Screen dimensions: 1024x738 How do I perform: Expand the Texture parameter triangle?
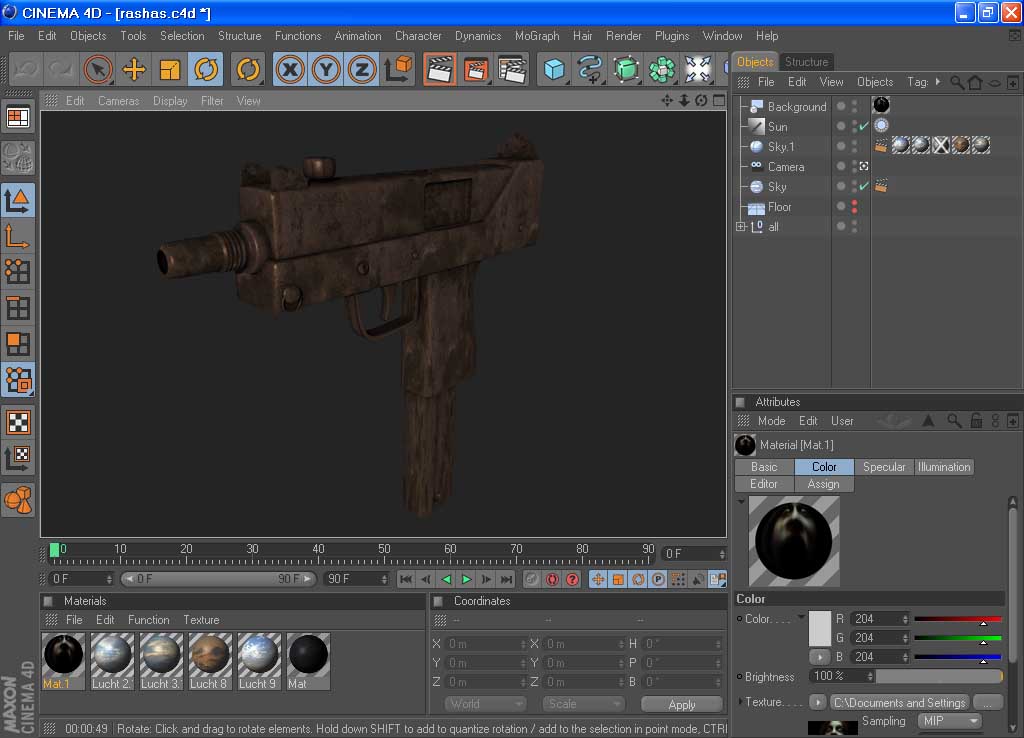click(740, 701)
